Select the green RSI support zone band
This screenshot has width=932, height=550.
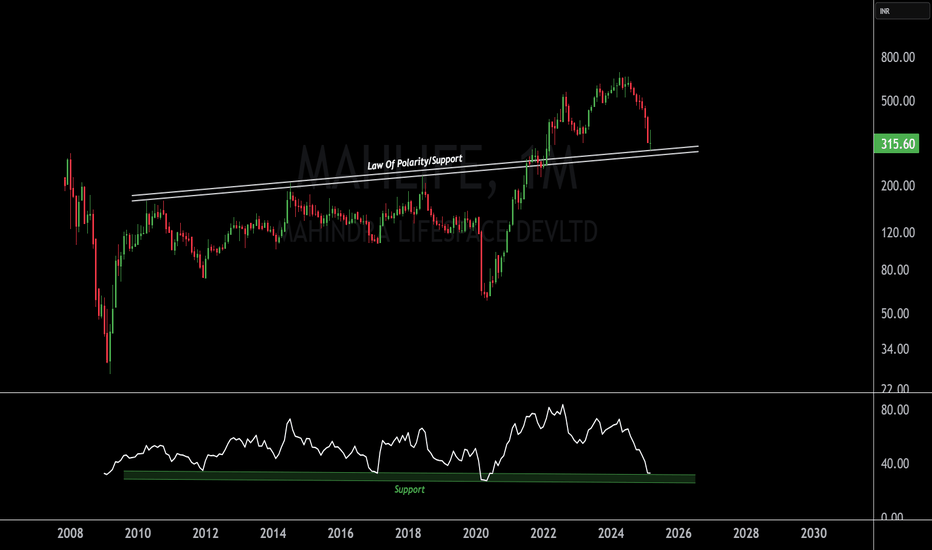coord(410,477)
